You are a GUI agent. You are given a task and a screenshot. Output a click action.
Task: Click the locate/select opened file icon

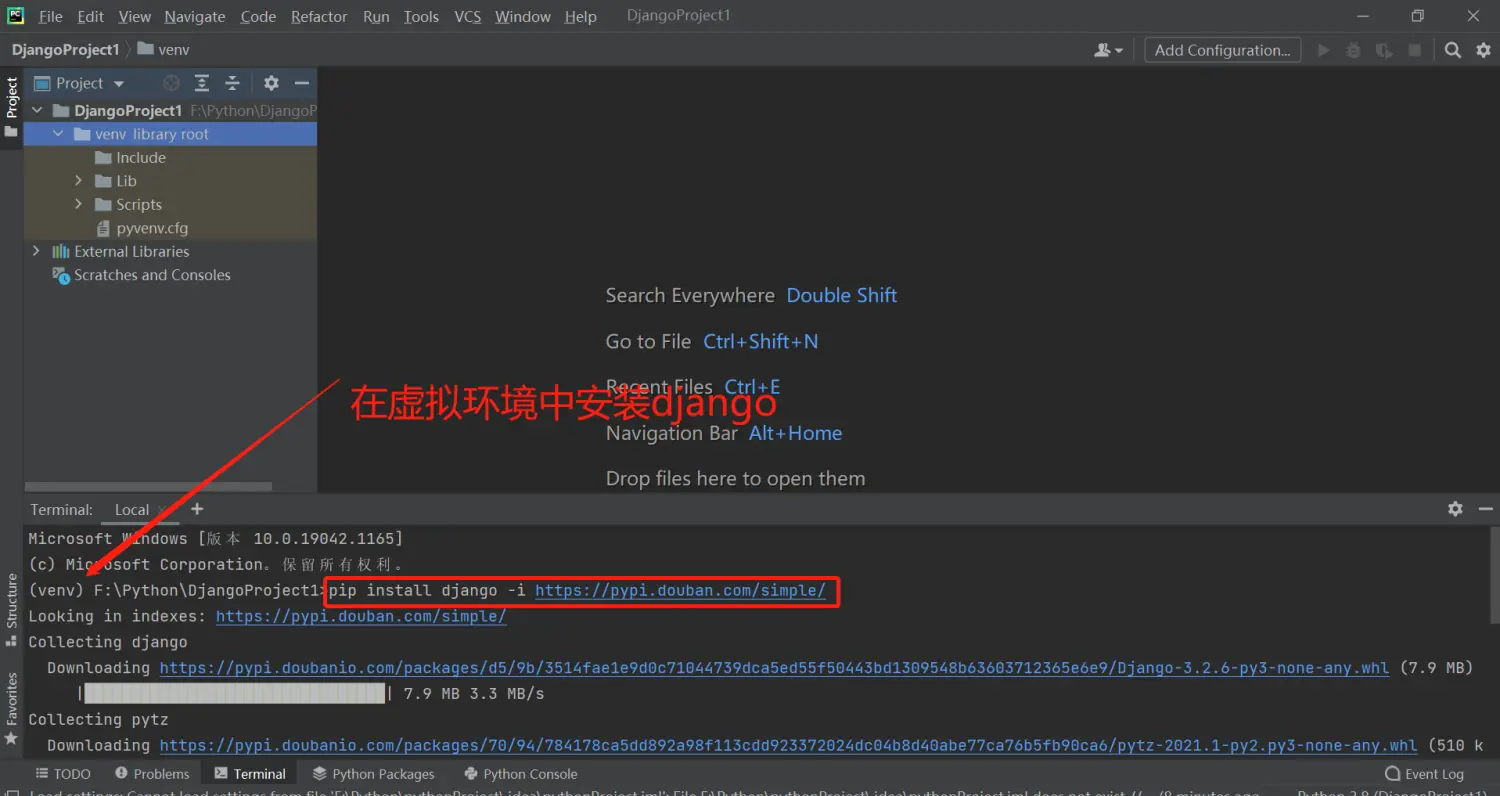(x=172, y=83)
